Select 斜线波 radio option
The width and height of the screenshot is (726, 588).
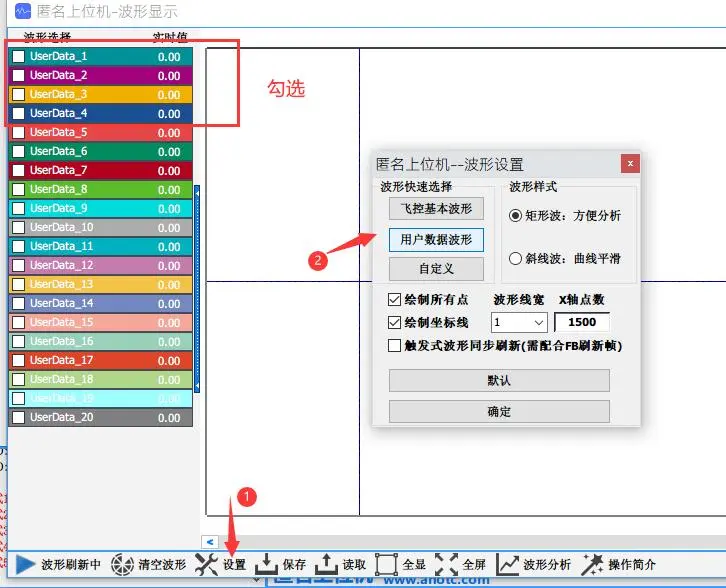516,259
